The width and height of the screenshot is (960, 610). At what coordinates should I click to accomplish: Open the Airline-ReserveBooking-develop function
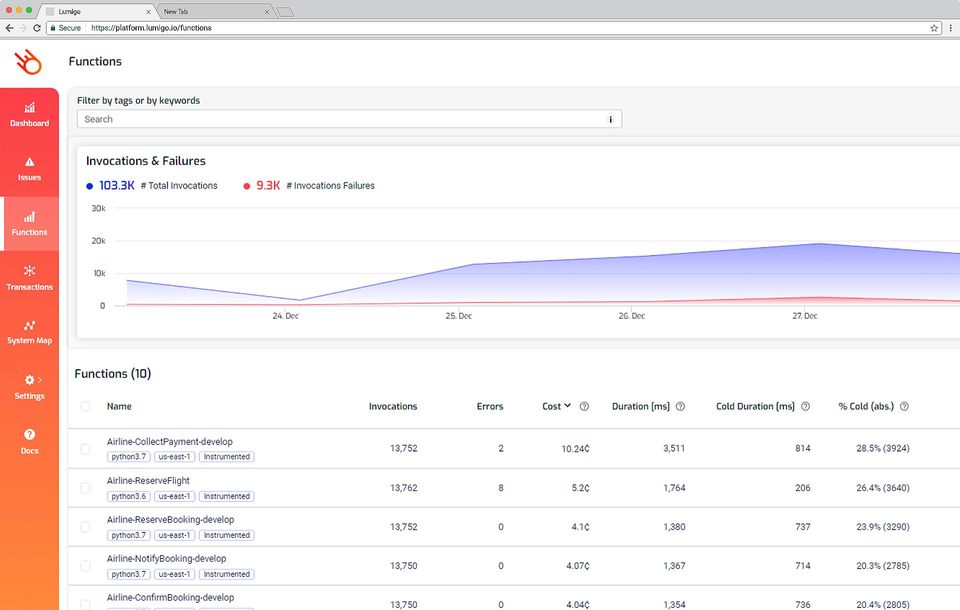click(x=170, y=519)
